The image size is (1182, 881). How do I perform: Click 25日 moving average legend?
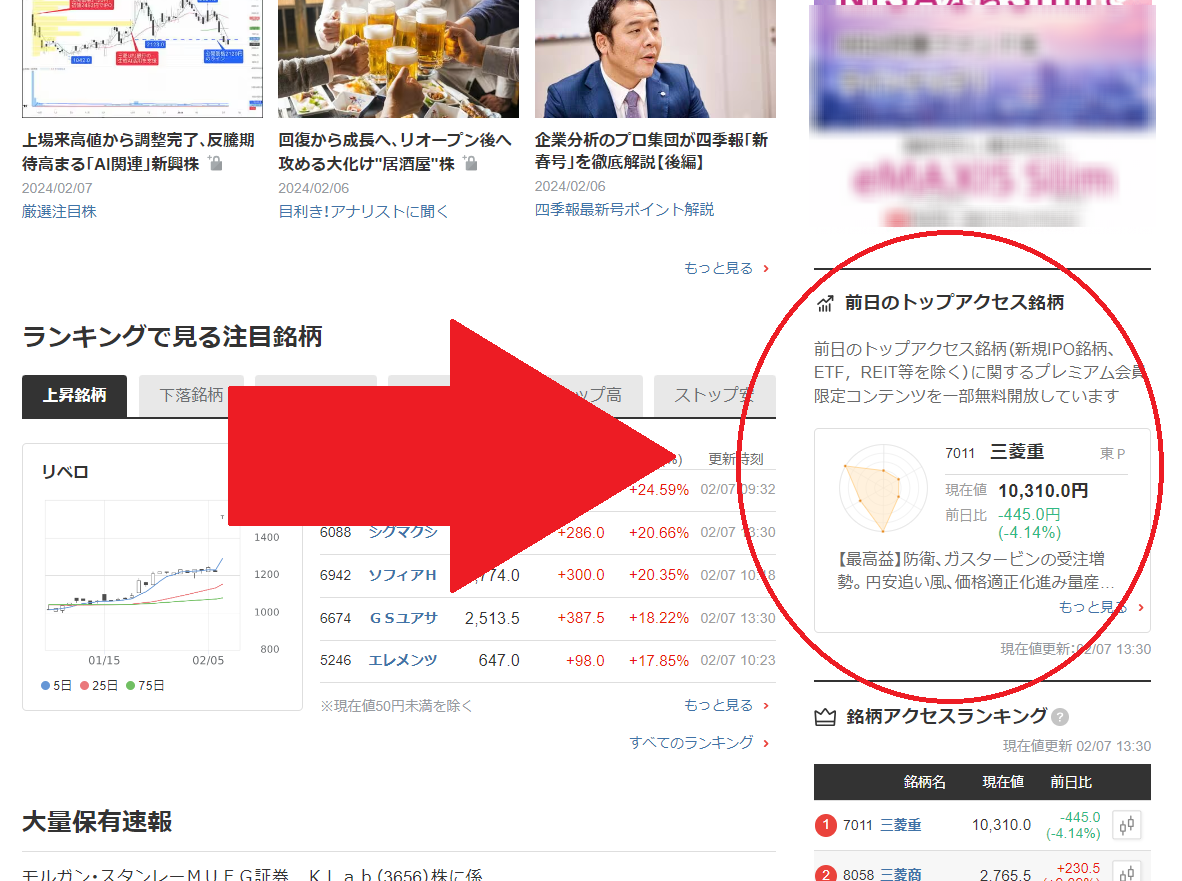[x=99, y=686]
